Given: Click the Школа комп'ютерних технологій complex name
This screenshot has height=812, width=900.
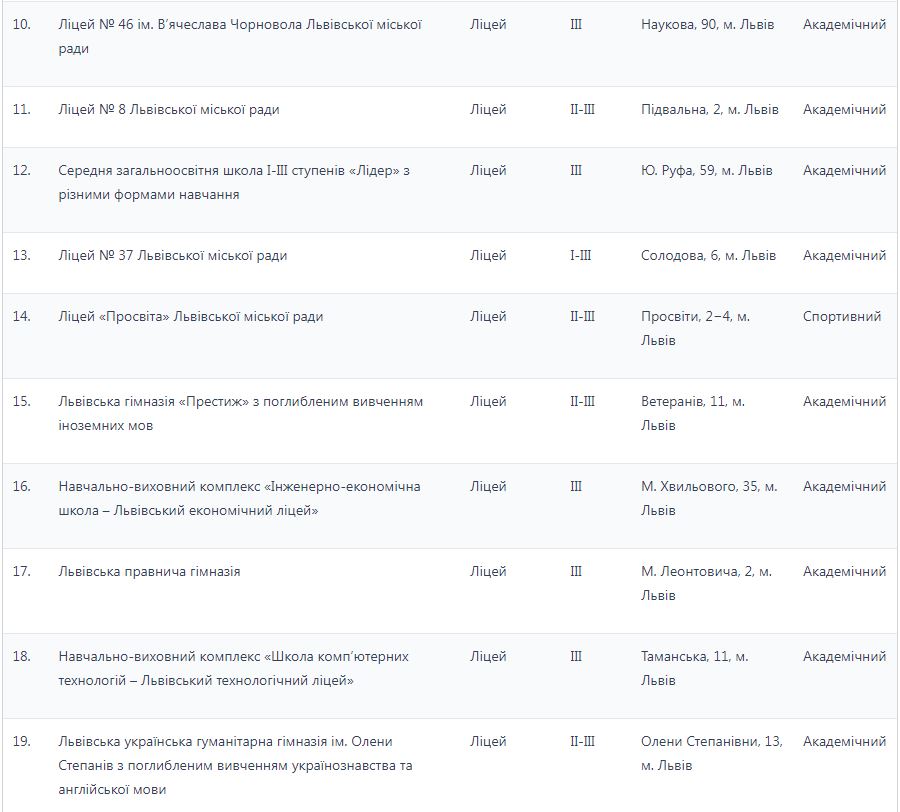Looking at the screenshot, I should click(234, 668).
